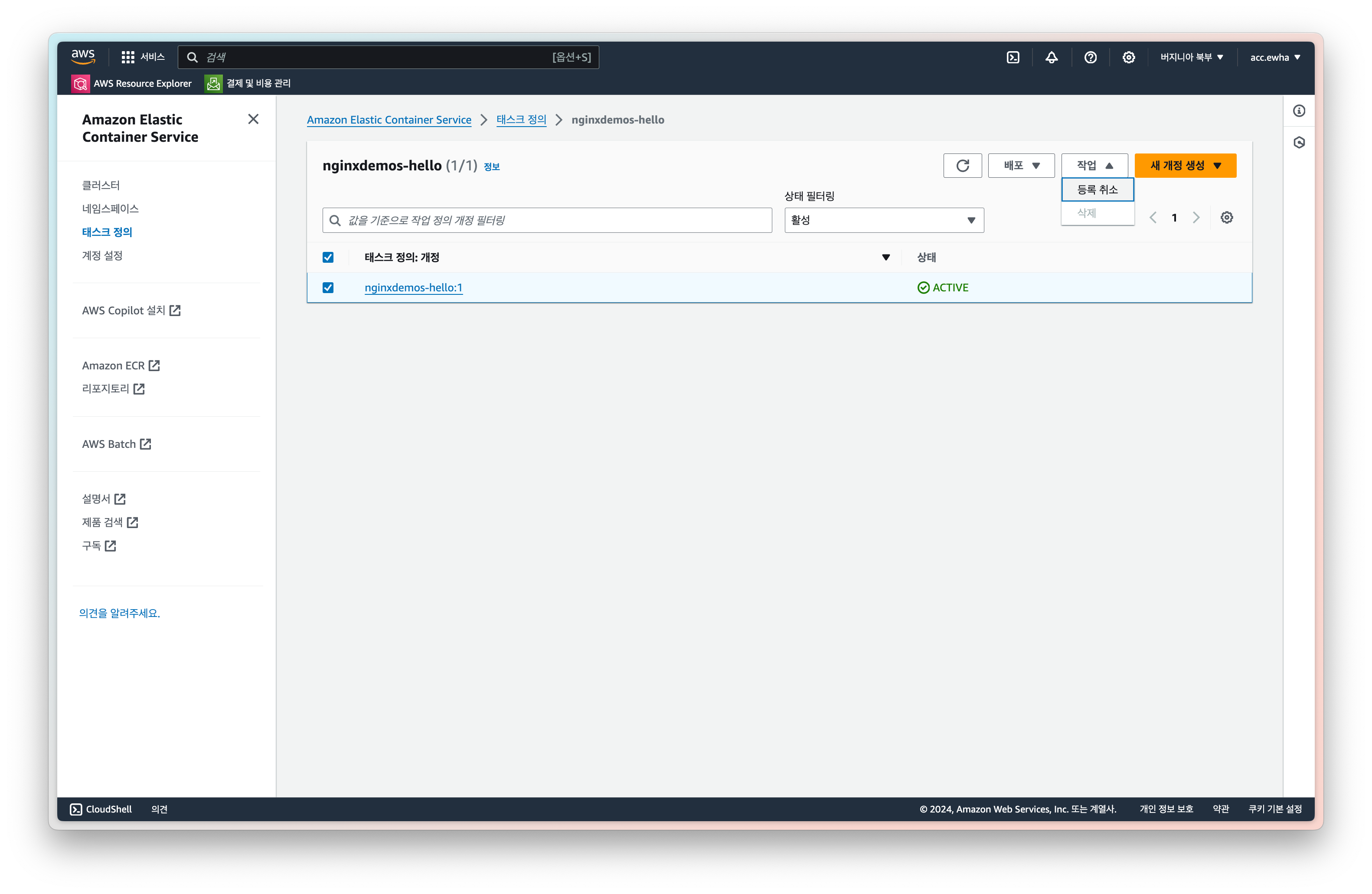This screenshot has height=894, width=1372.
Task: Expand the 활성 status filter dropdown
Action: (883, 220)
